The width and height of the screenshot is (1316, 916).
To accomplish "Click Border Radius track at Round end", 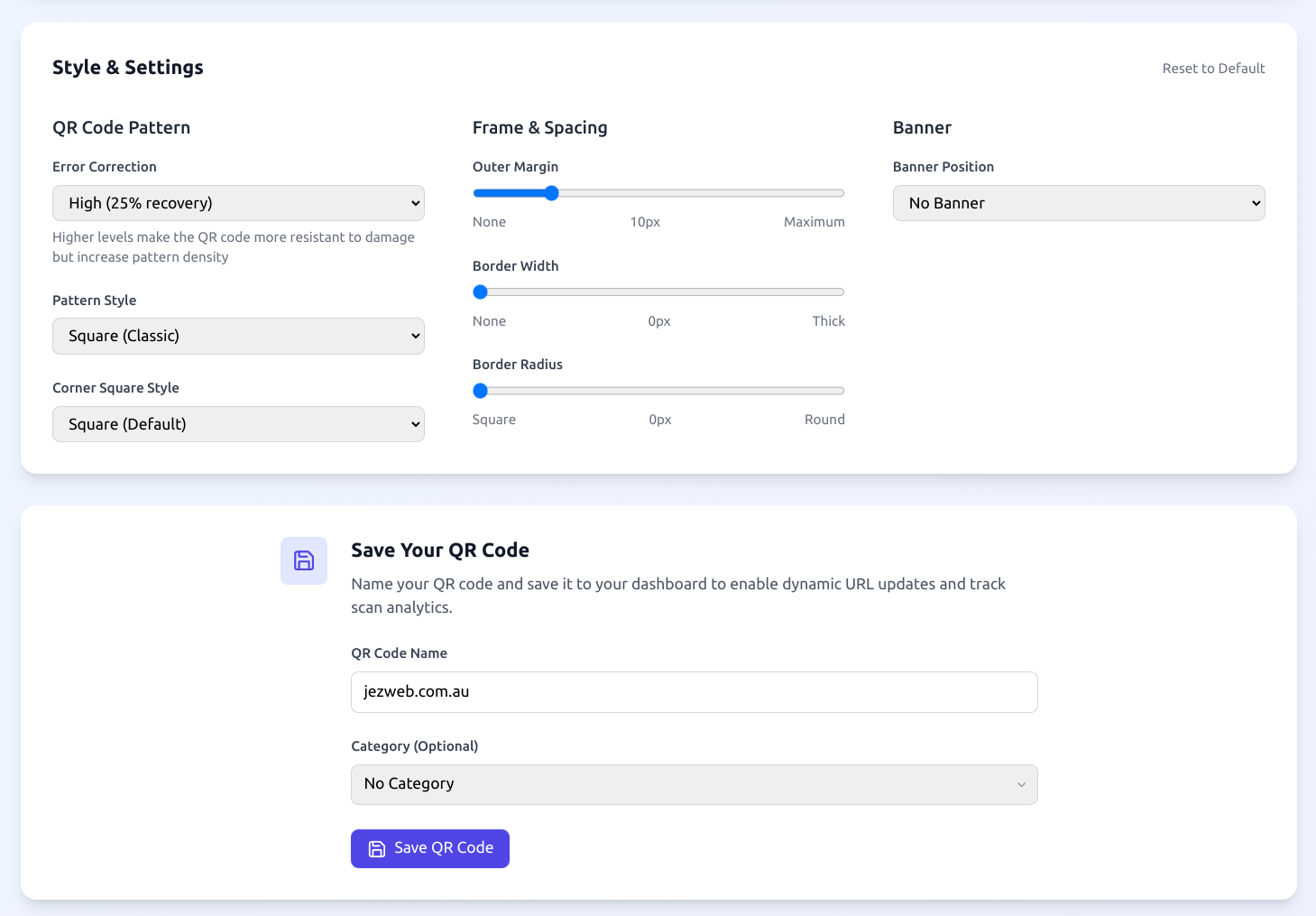I will (840, 391).
